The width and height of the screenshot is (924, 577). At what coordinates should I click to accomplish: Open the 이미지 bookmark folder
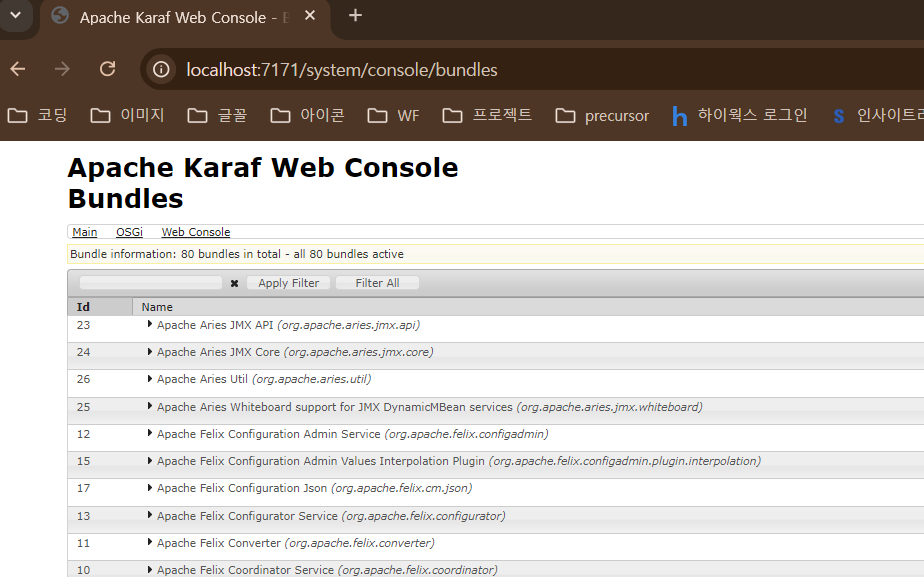(x=127, y=116)
